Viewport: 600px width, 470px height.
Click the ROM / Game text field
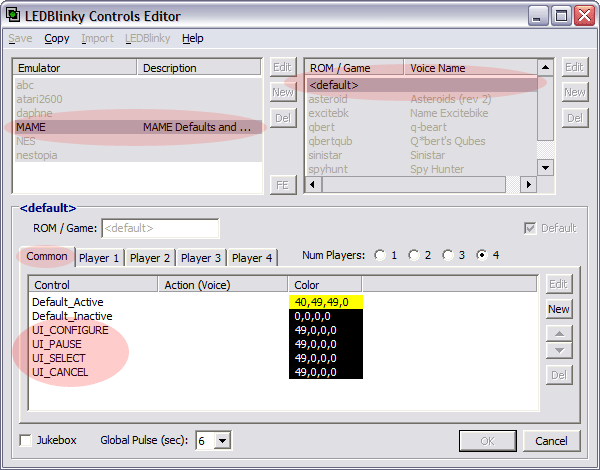[x=160, y=228]
